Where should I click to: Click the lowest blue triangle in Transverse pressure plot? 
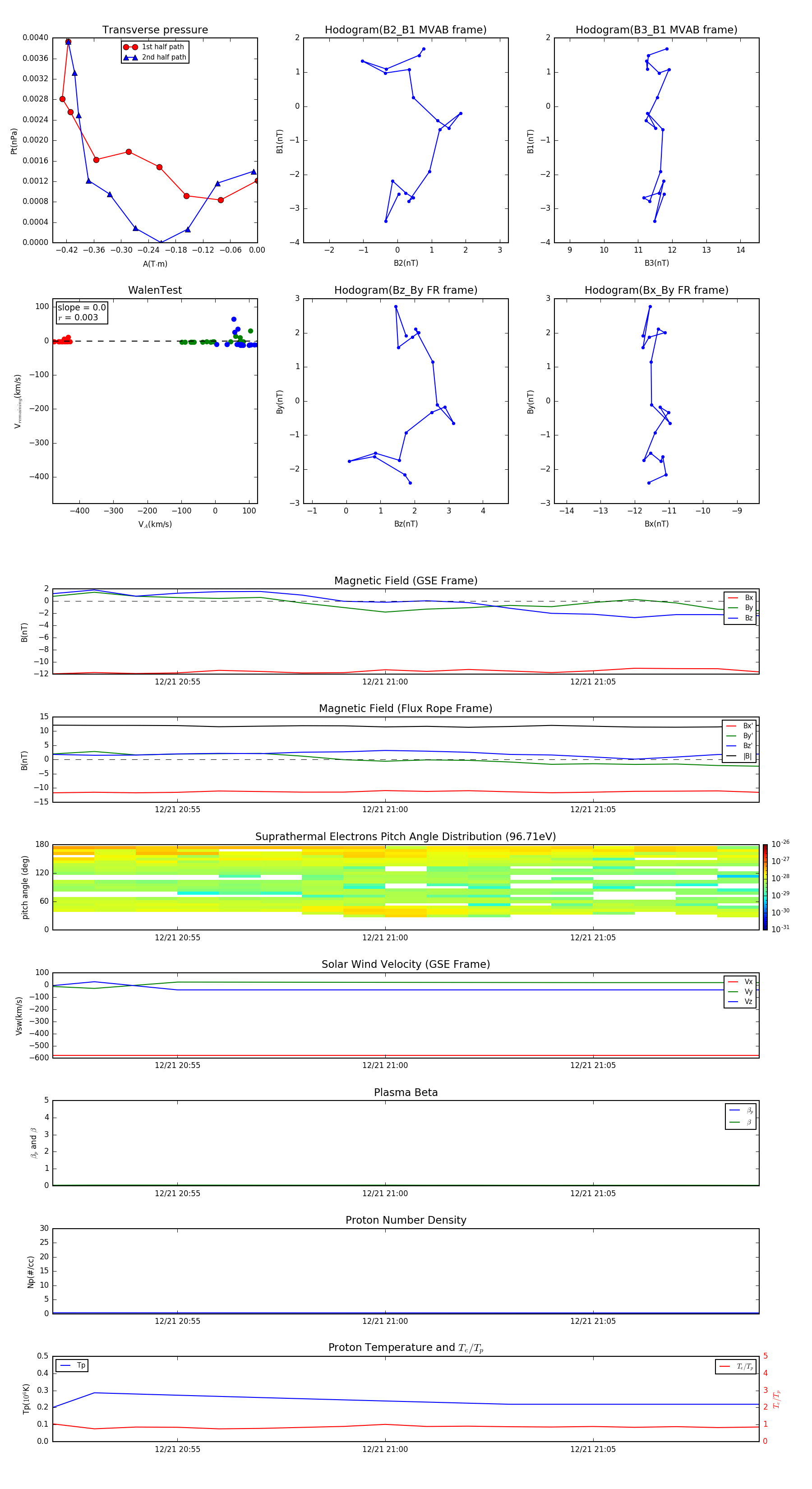[x=161, y=243]
